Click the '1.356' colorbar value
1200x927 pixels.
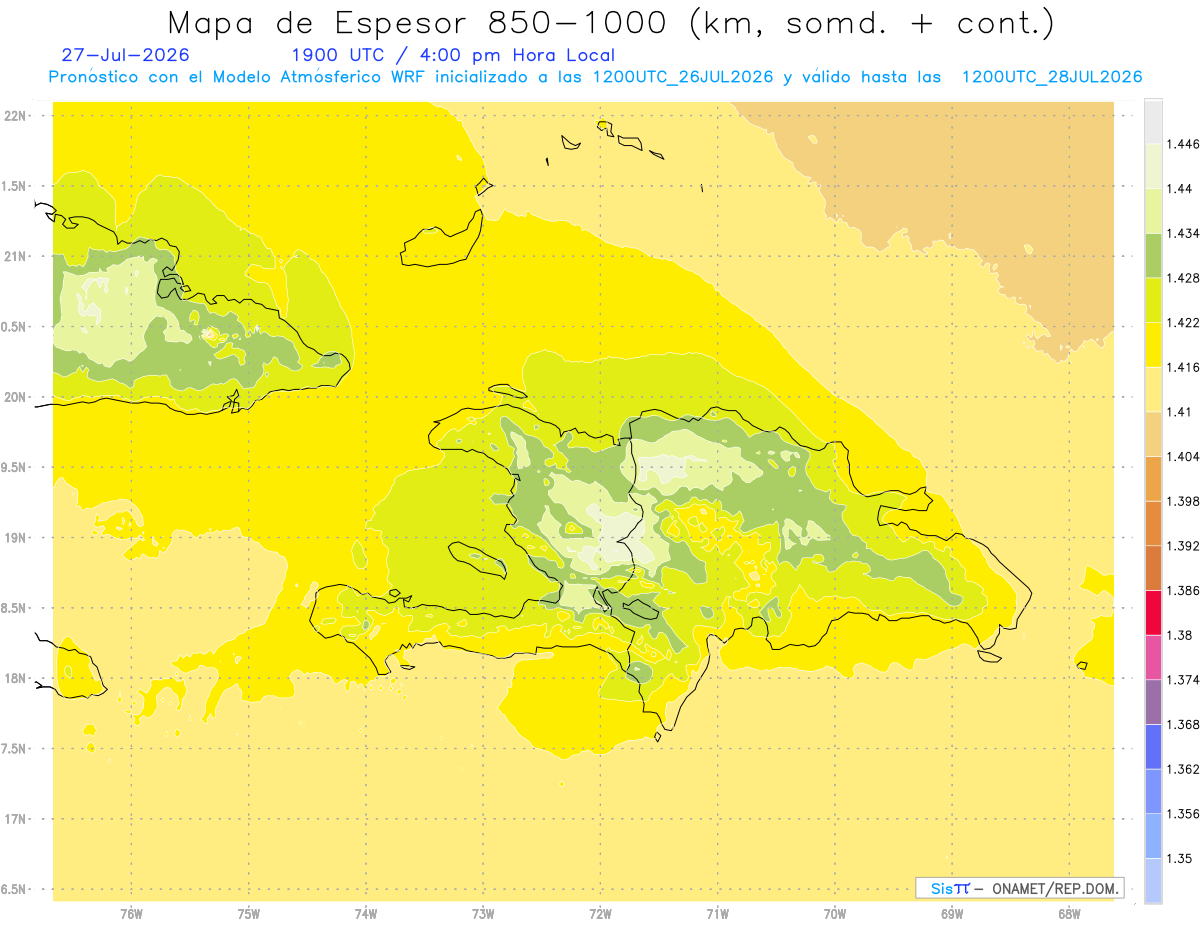pyautogui.click(x=1182, y=814)
